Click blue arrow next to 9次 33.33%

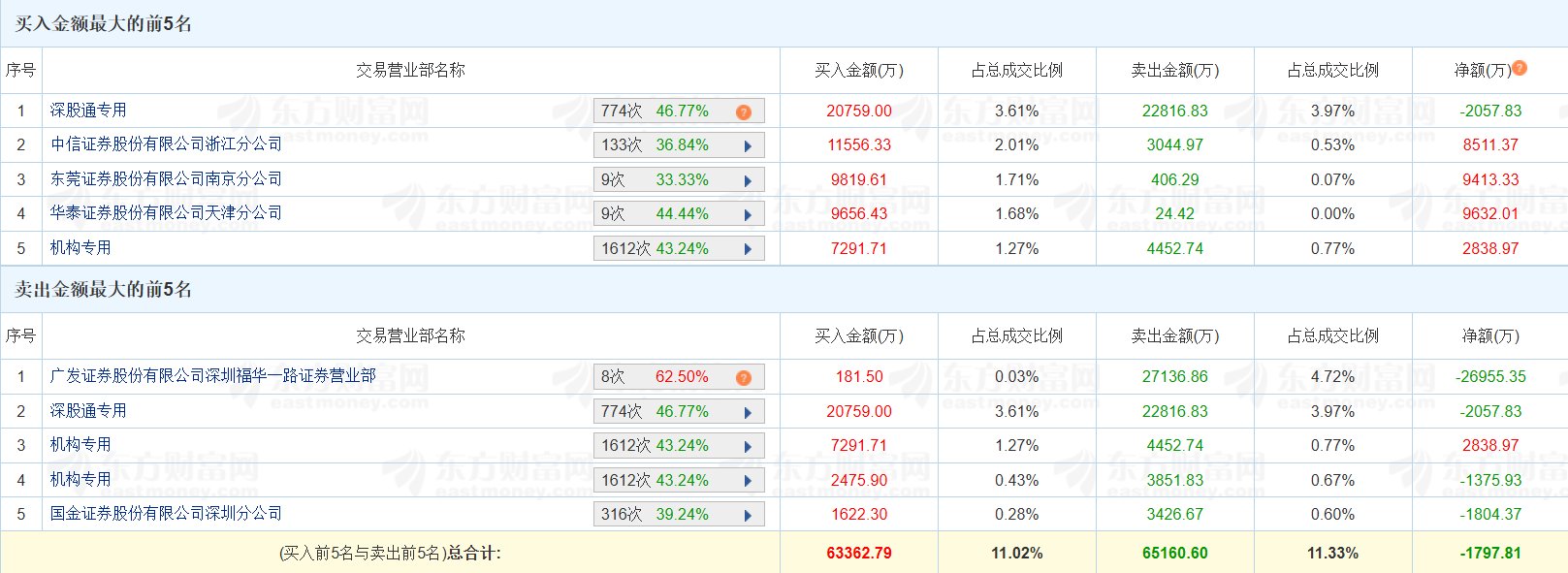pos(748,181)
